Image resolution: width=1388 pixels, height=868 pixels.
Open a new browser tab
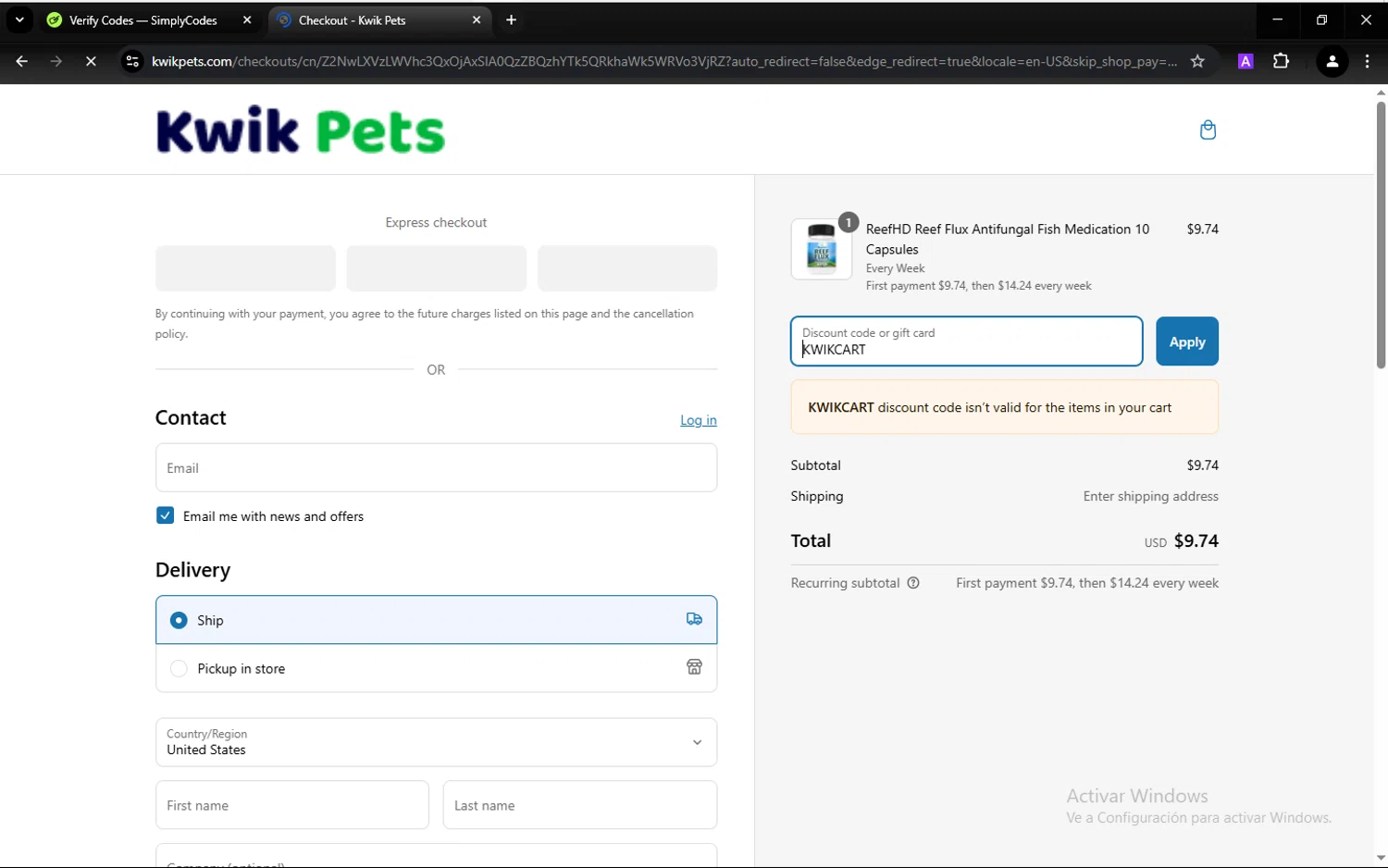511,19
